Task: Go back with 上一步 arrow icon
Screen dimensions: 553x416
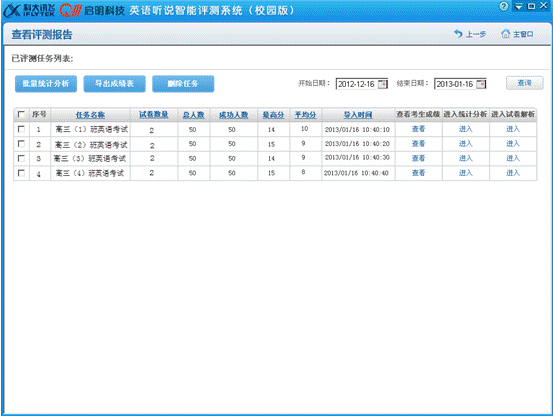Action: pyautogui.click(x=458, y=34)
